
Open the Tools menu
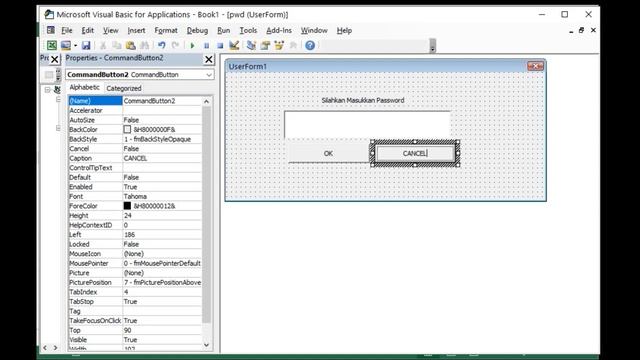(x=248, y=31)
